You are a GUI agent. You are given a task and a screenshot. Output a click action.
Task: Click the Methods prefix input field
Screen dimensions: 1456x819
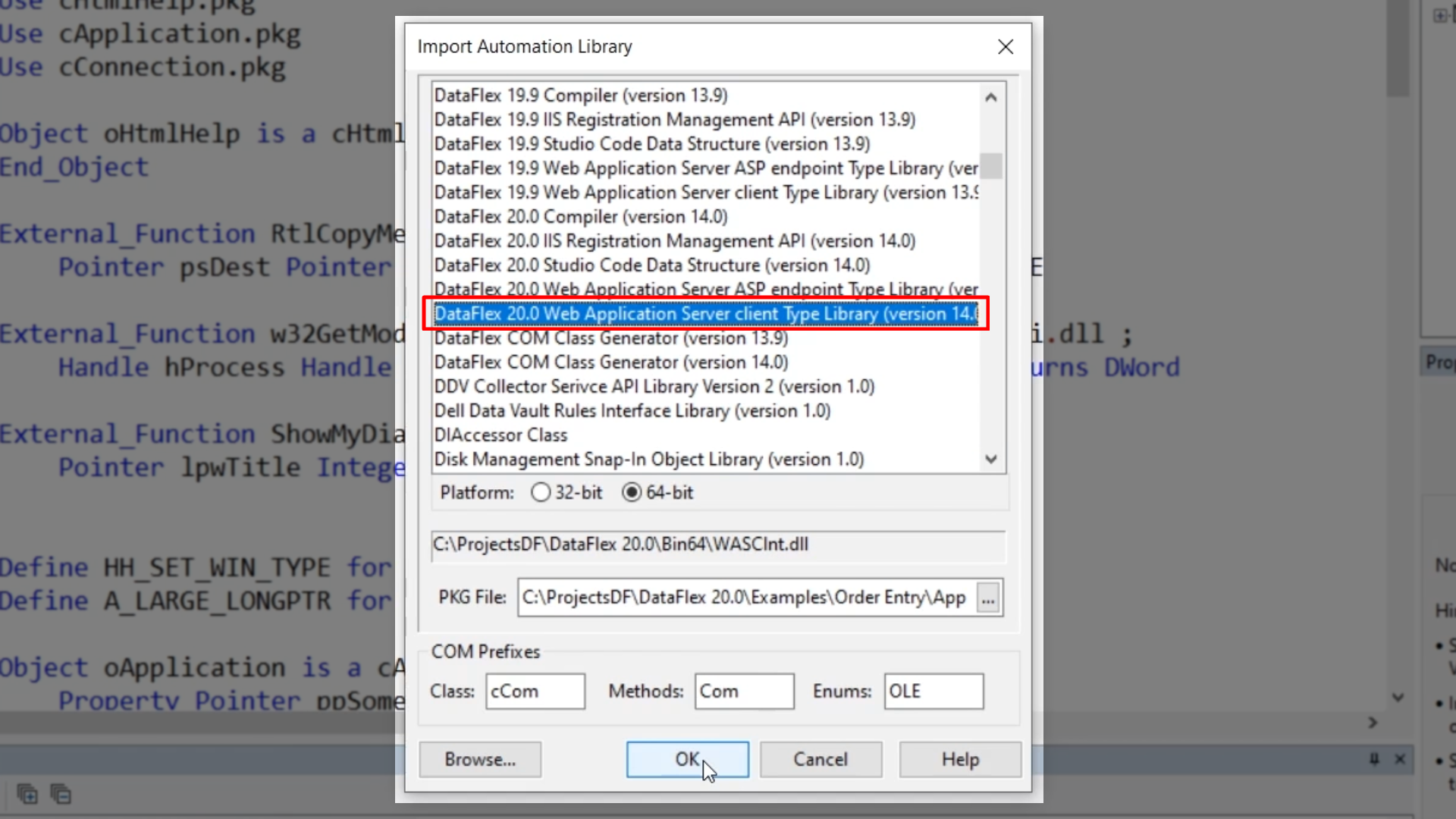(743, 691)
